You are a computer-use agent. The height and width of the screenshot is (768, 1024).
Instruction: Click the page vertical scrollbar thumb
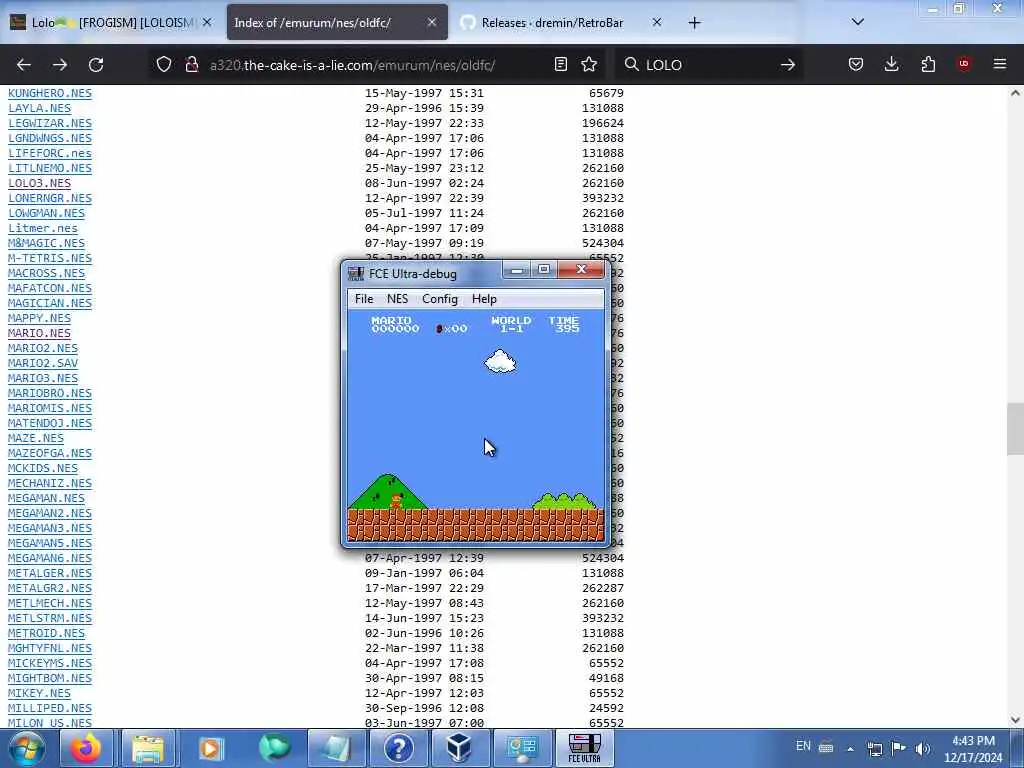1015,429
